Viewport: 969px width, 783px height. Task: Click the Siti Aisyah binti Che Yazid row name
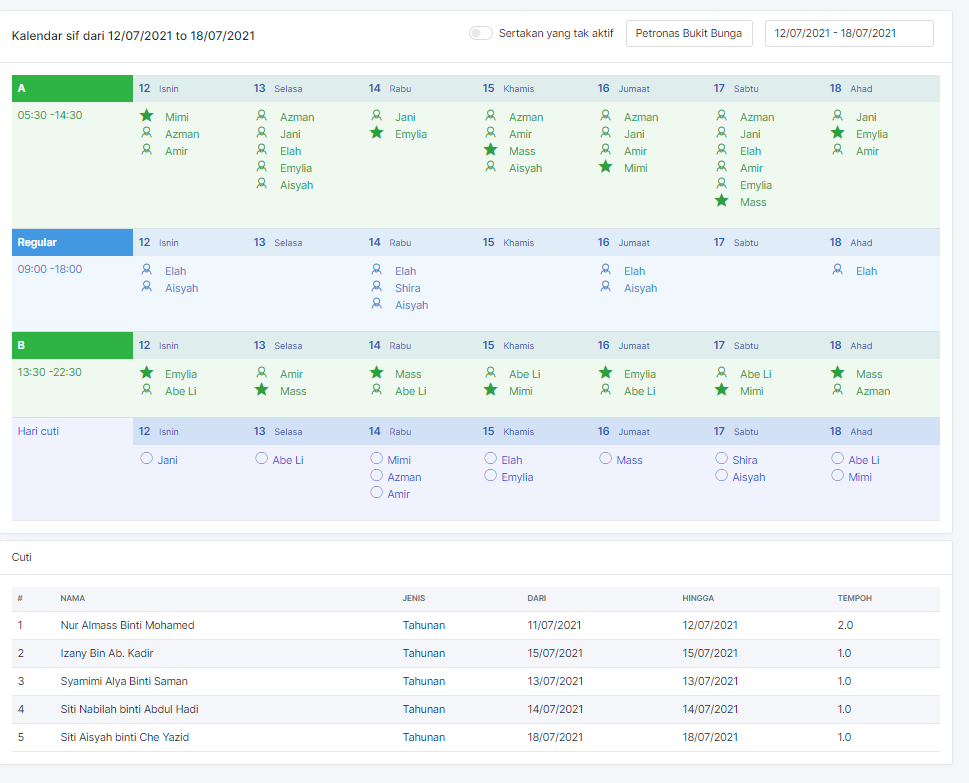point(125,737)
